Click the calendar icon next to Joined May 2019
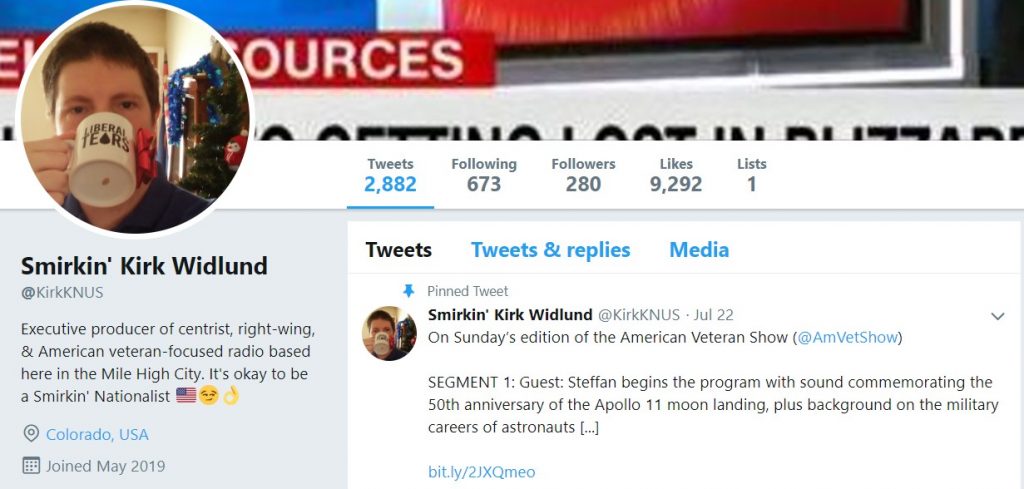The width and height of the screenshot is (1024, 489). [x=31, y=466]
